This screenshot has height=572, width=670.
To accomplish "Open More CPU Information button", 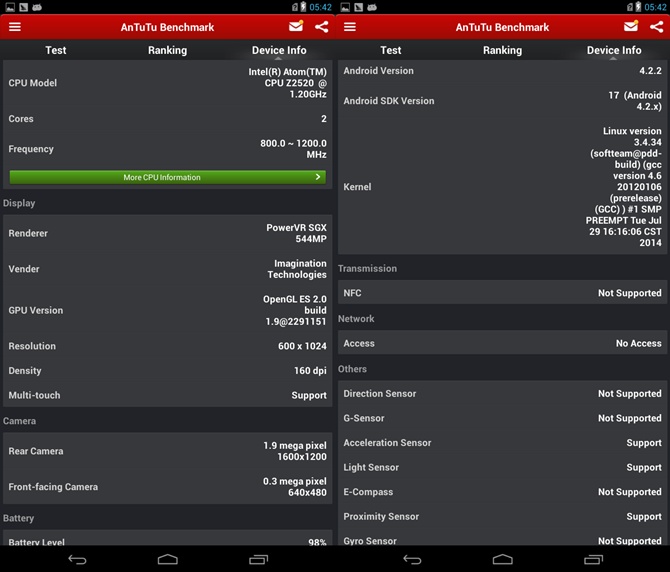I will pos(168,177).
